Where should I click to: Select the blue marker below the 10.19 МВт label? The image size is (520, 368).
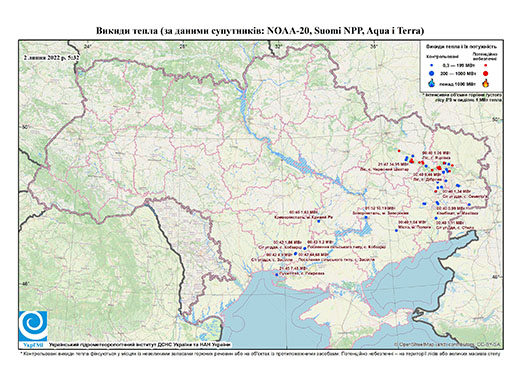pos(366,217)
